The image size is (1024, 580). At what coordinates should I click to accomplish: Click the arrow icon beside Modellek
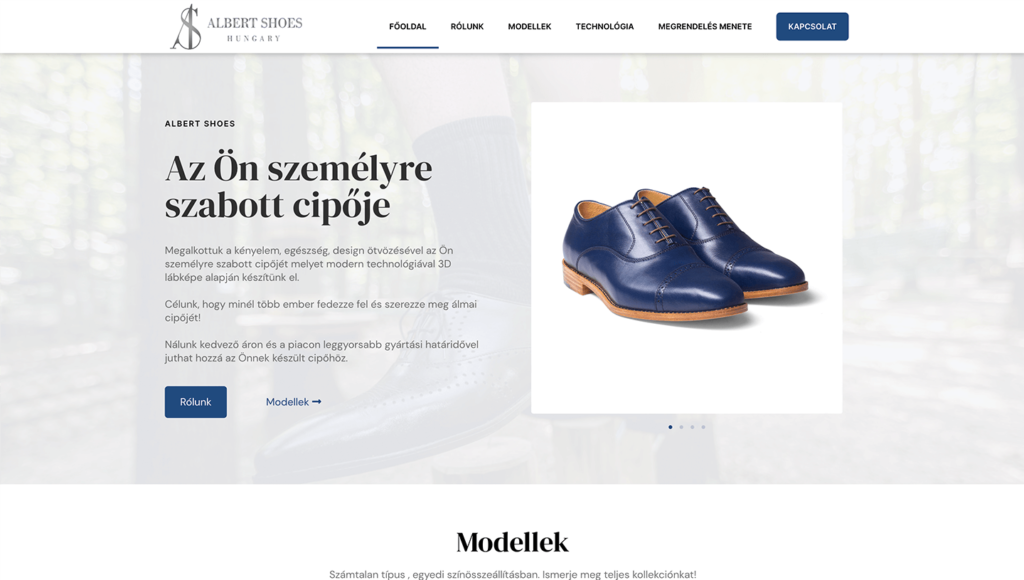pos(317,402)
